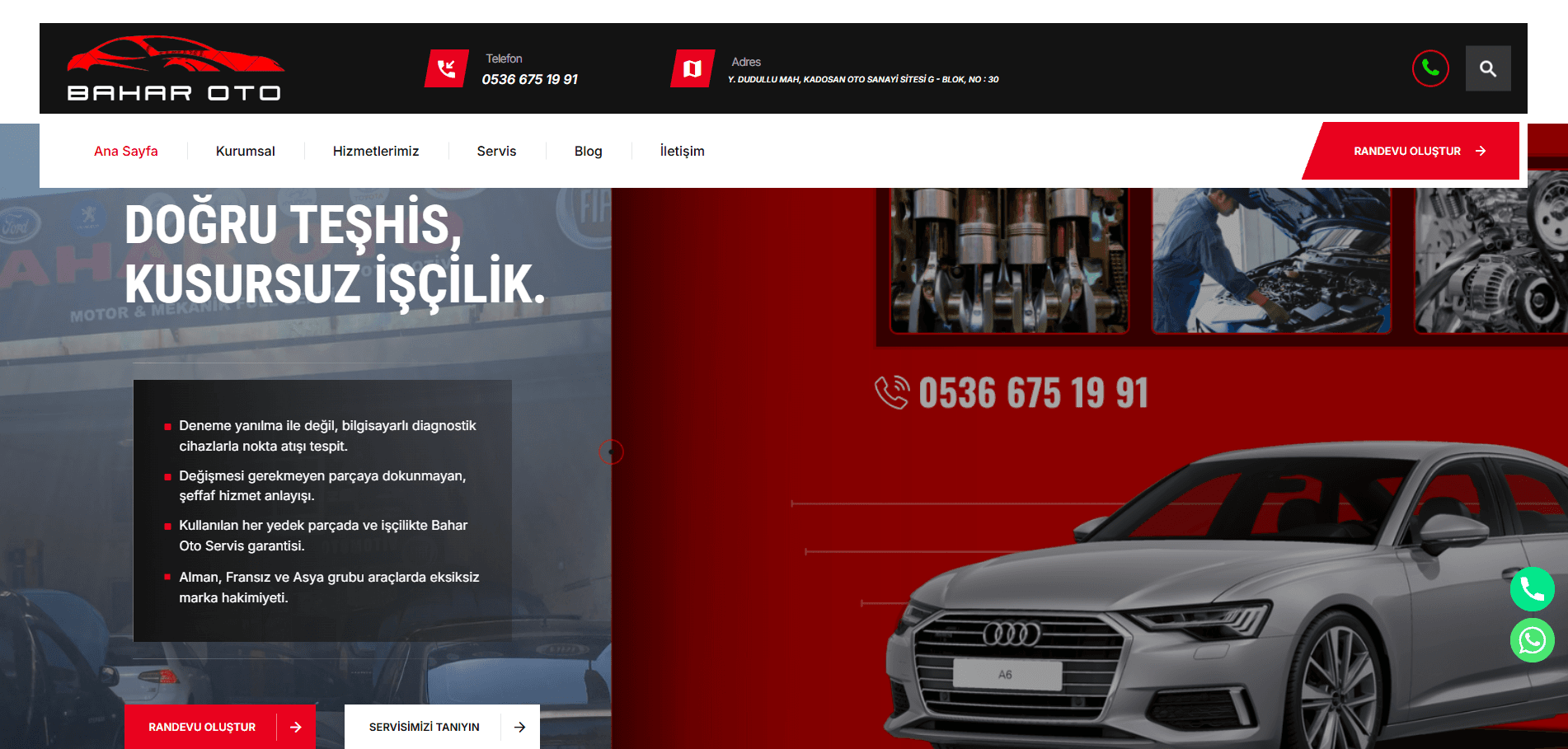The image size is (1568, 749).
Task: Open the Blog menu item
Action: [x=589, y=151]
